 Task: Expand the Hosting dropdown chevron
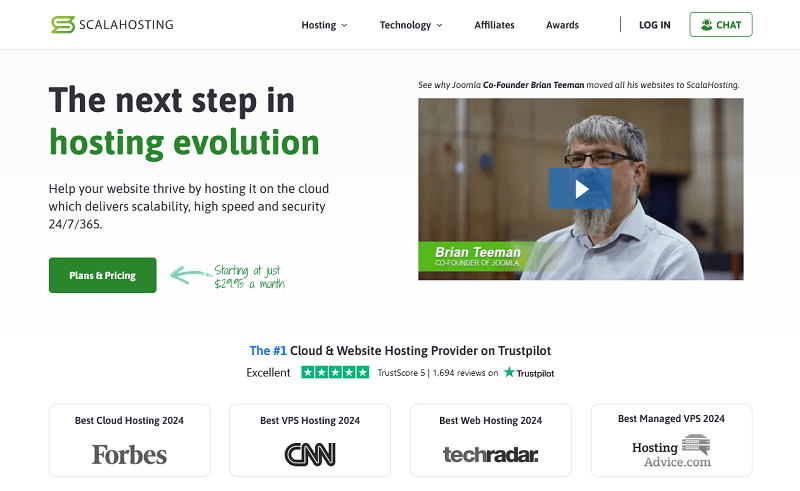344,26
